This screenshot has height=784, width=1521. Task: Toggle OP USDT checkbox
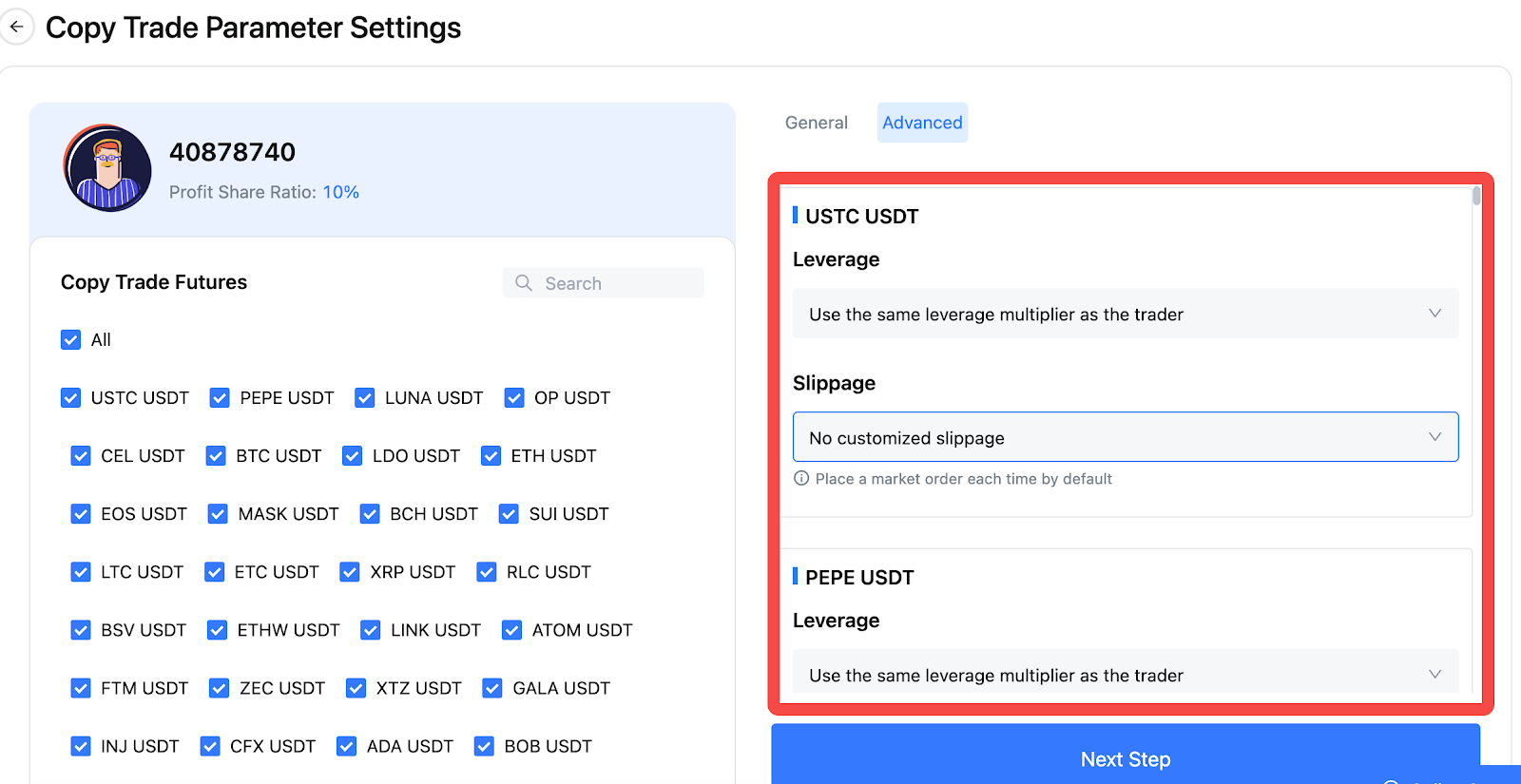[514, 398]
